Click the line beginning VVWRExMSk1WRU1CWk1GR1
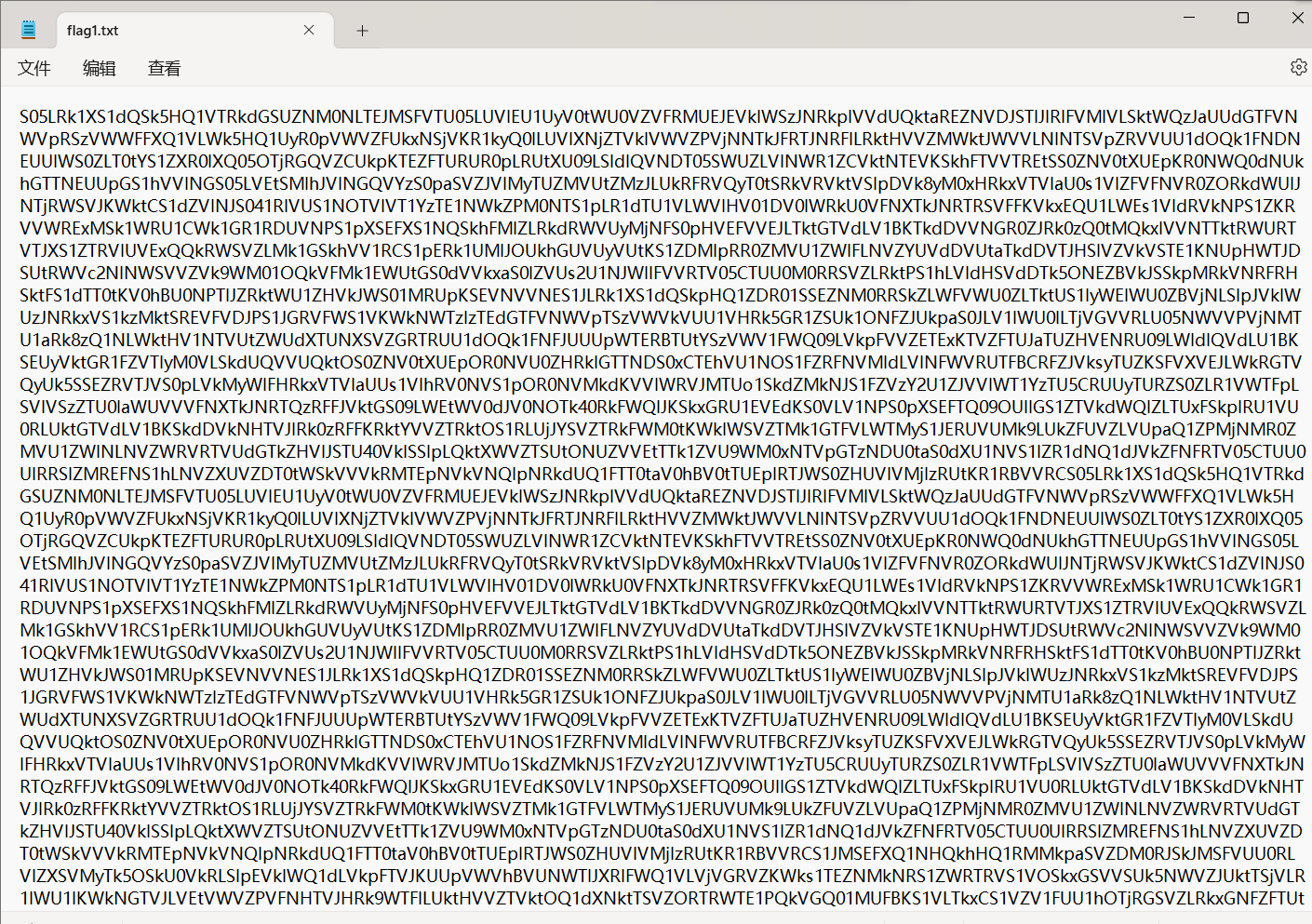Screen dimensions: 1312x924 [x=658, y=228]
